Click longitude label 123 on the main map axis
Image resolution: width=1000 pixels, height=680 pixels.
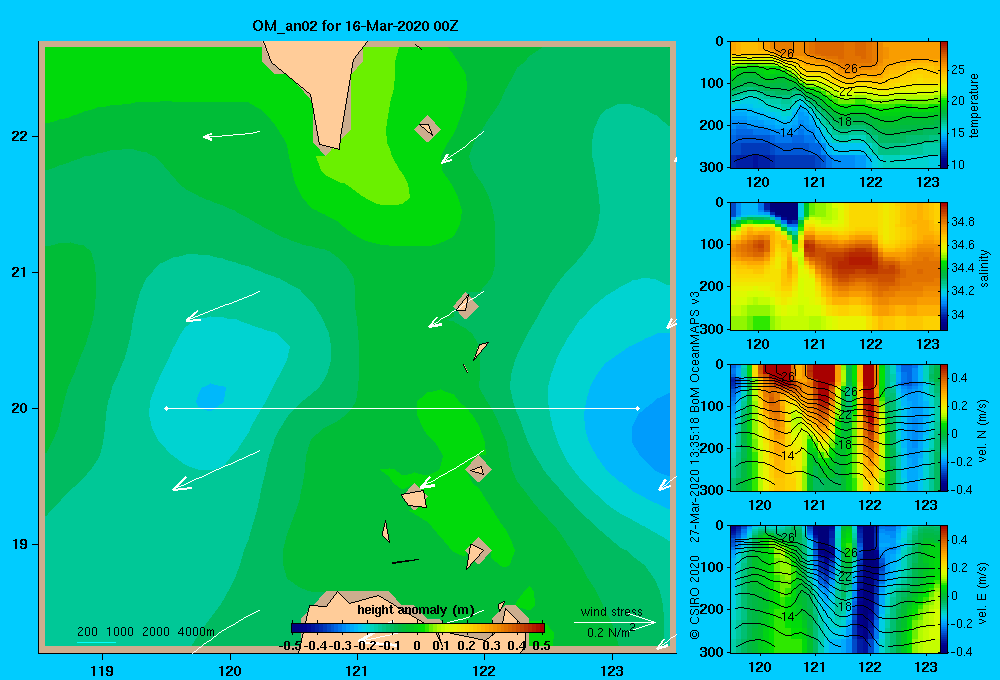612,670
